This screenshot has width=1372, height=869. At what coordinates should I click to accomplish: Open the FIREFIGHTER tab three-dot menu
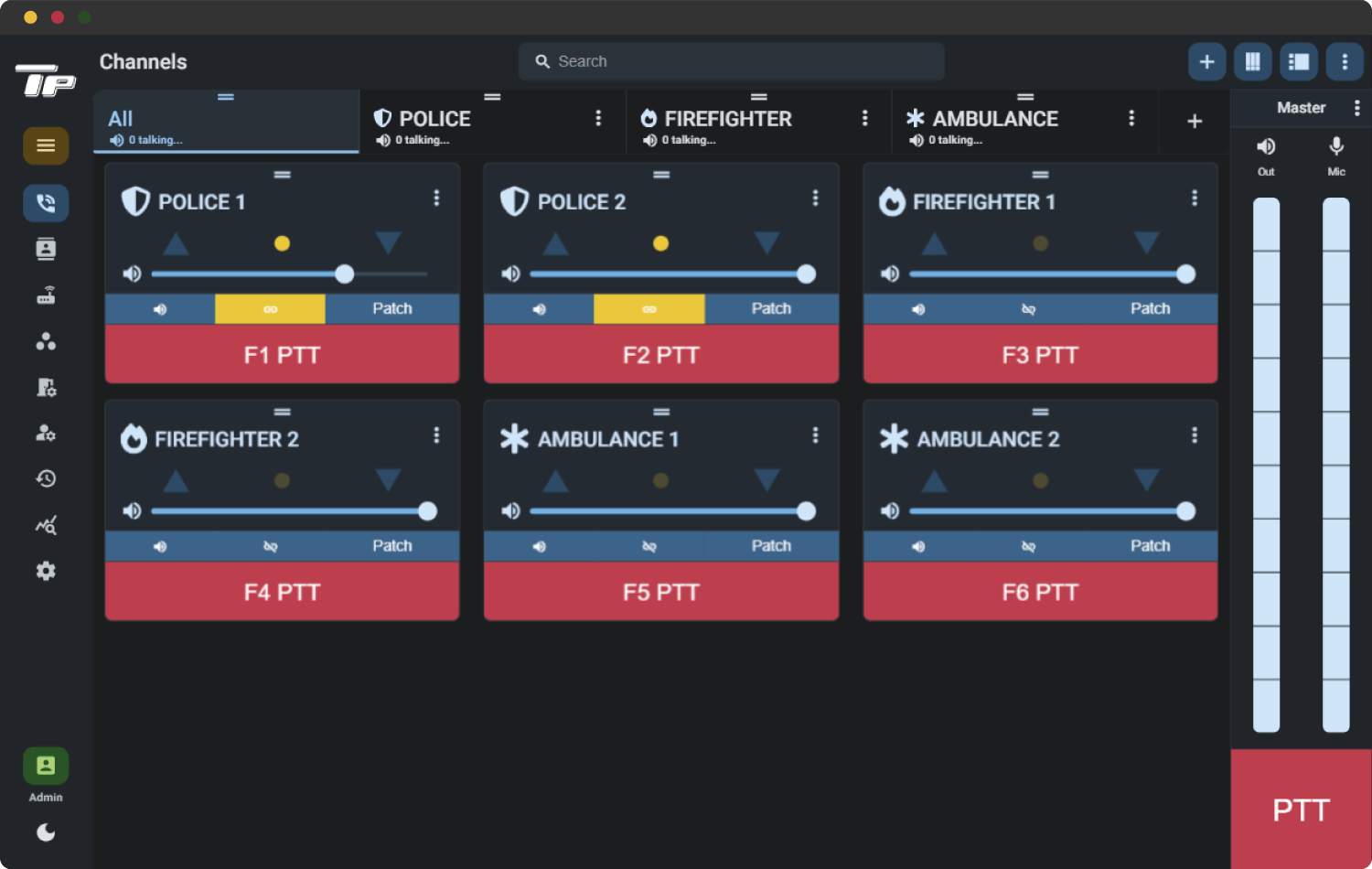[865, 118]
